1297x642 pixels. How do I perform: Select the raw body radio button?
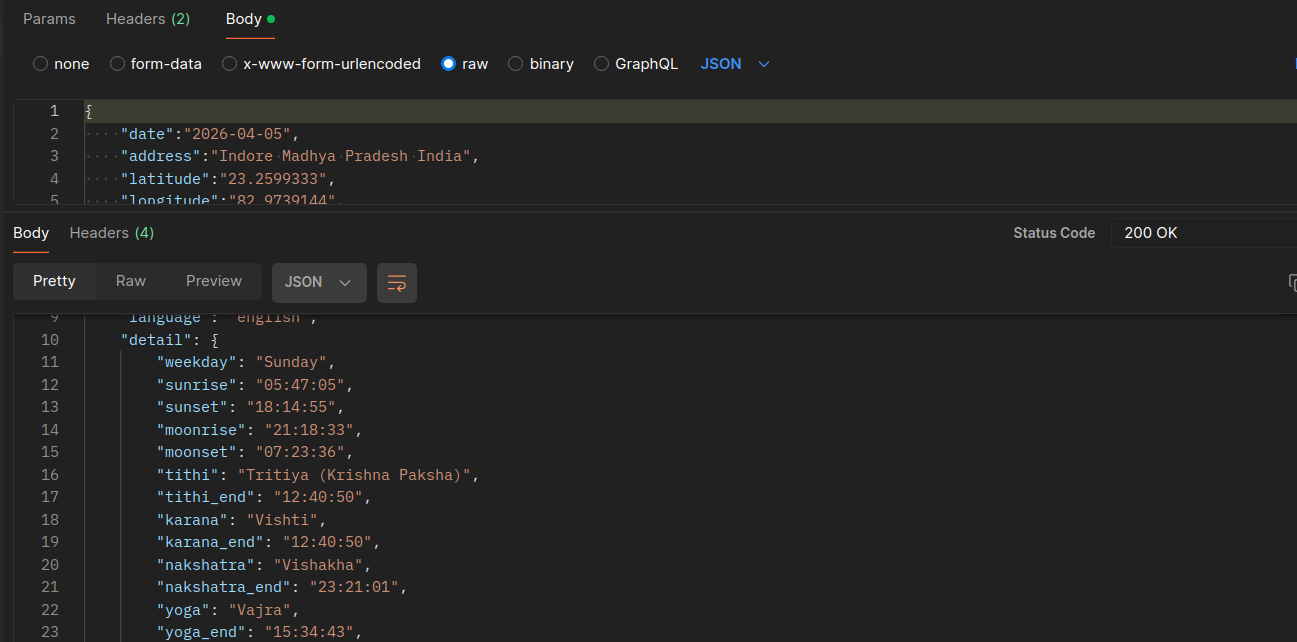tap(448, 64)
